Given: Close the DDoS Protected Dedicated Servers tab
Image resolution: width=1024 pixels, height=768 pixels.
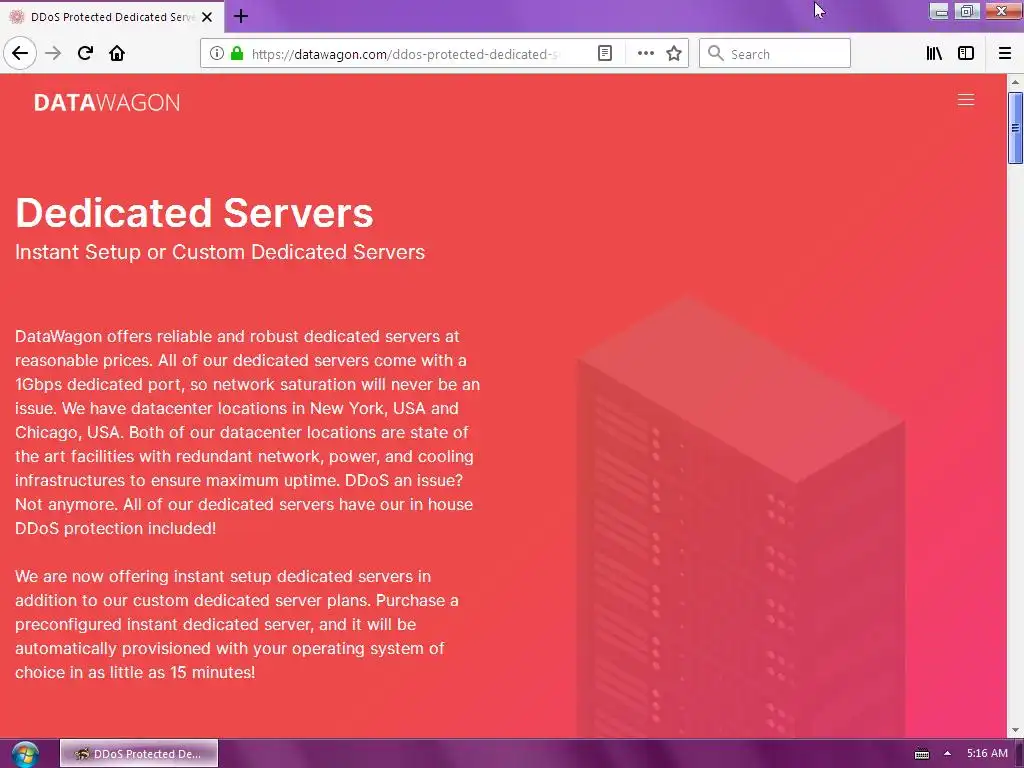Looking at the screenshot, I should (x=207, y=17).
